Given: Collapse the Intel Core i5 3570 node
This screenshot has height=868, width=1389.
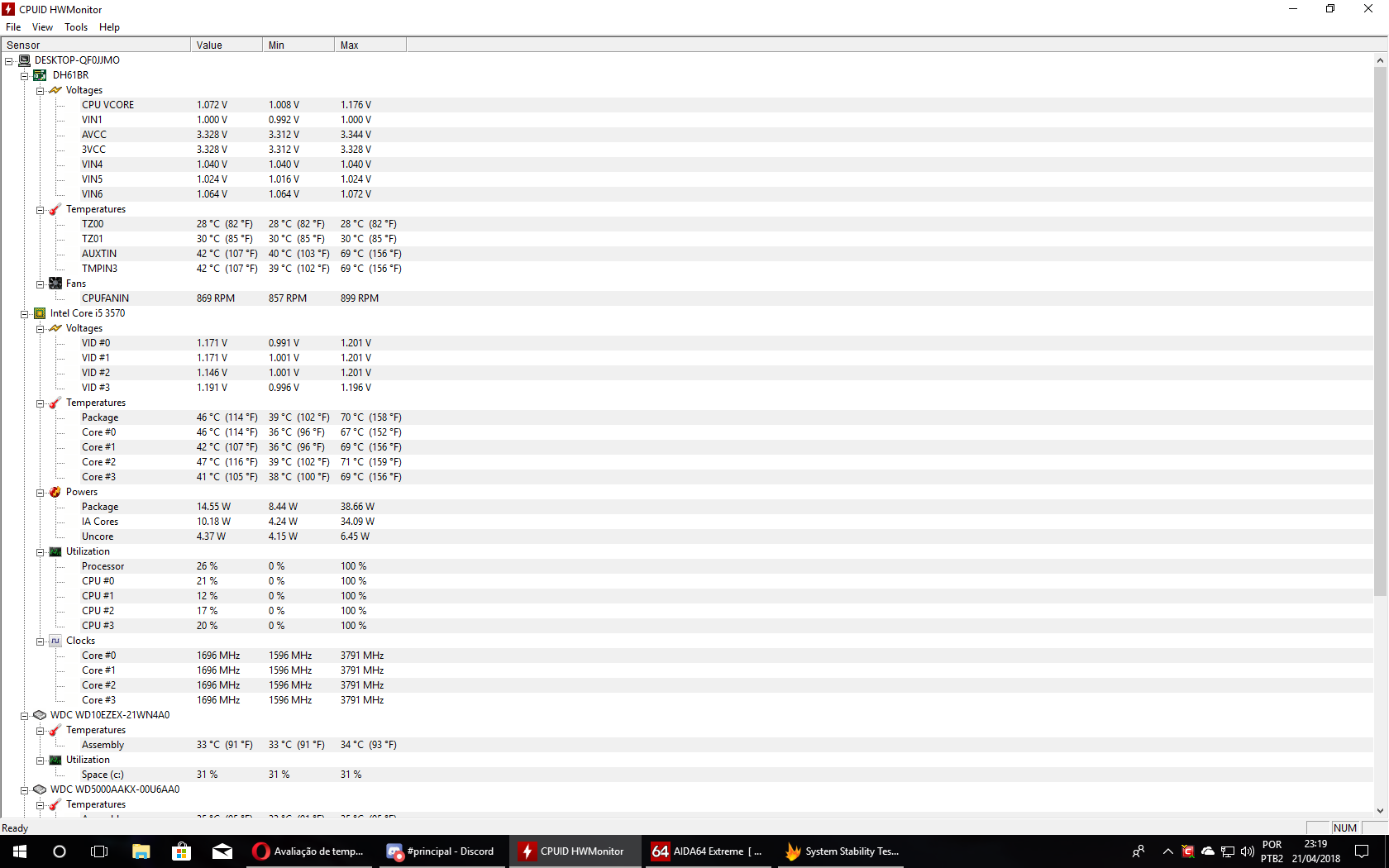Looking at the screenshot, I should 25,313.
